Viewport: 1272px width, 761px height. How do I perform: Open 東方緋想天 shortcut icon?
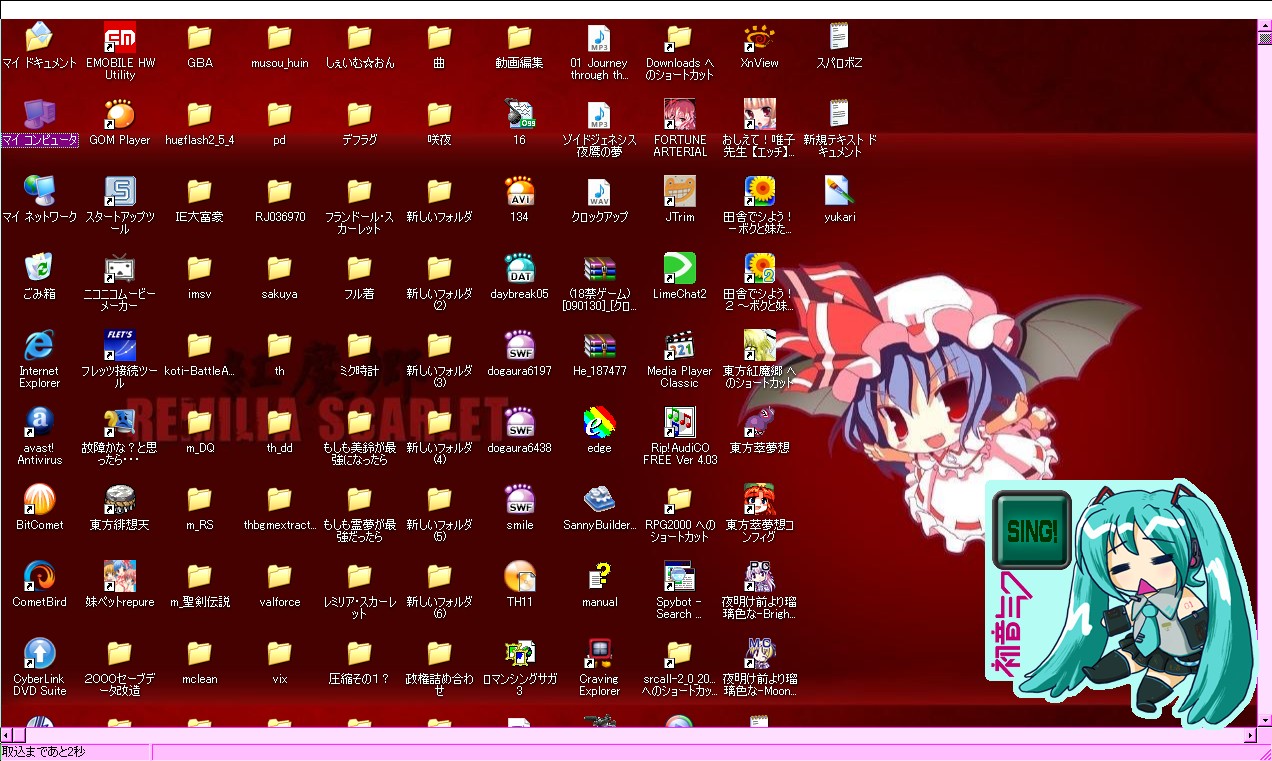pos(120,500)
